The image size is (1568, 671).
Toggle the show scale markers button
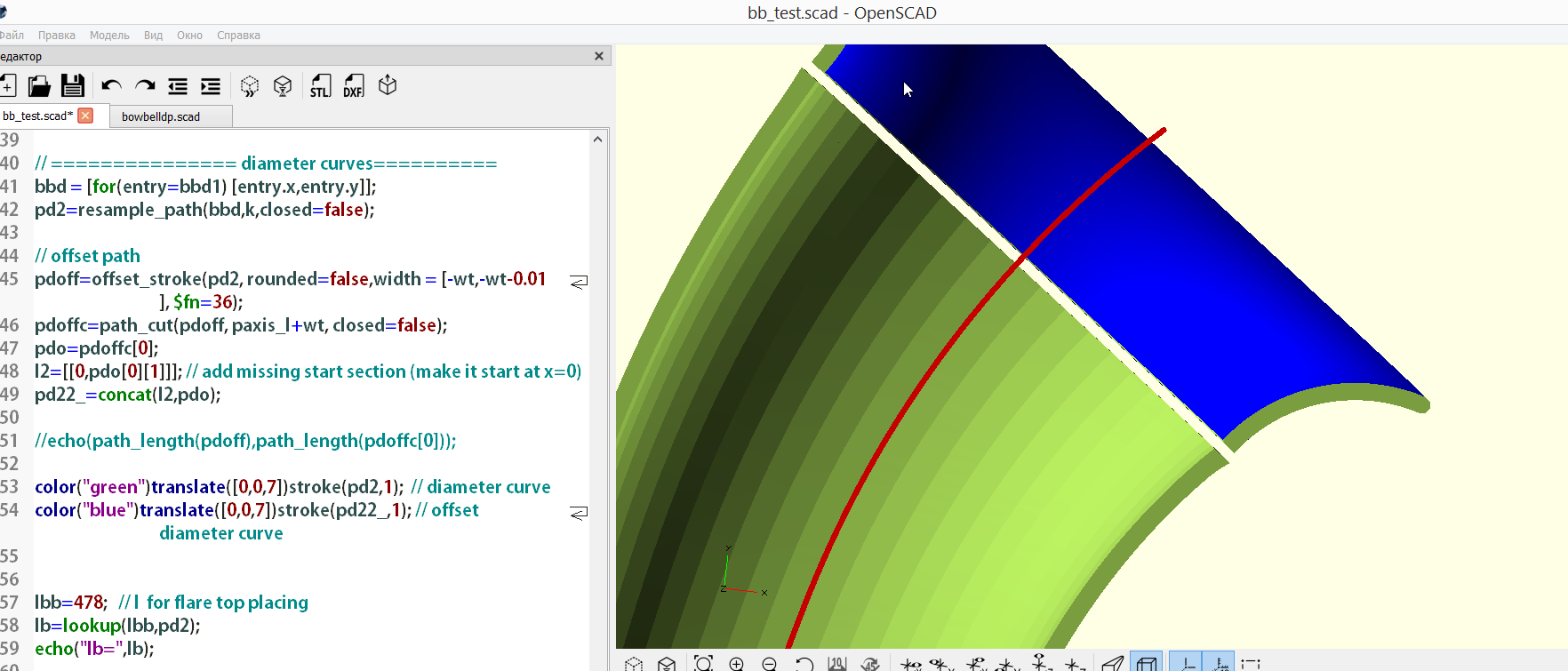click(x=1220, y=663)
